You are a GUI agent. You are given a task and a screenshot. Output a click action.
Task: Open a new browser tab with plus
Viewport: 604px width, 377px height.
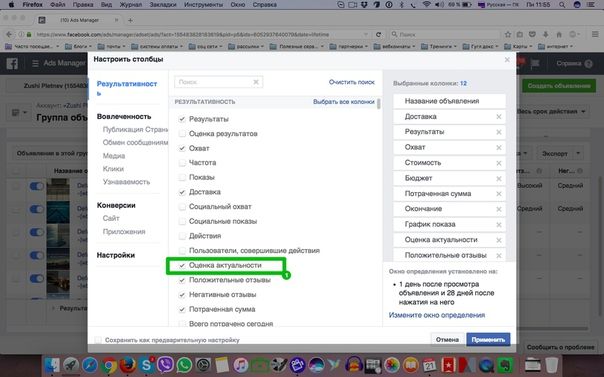click(x=130, y=20)
